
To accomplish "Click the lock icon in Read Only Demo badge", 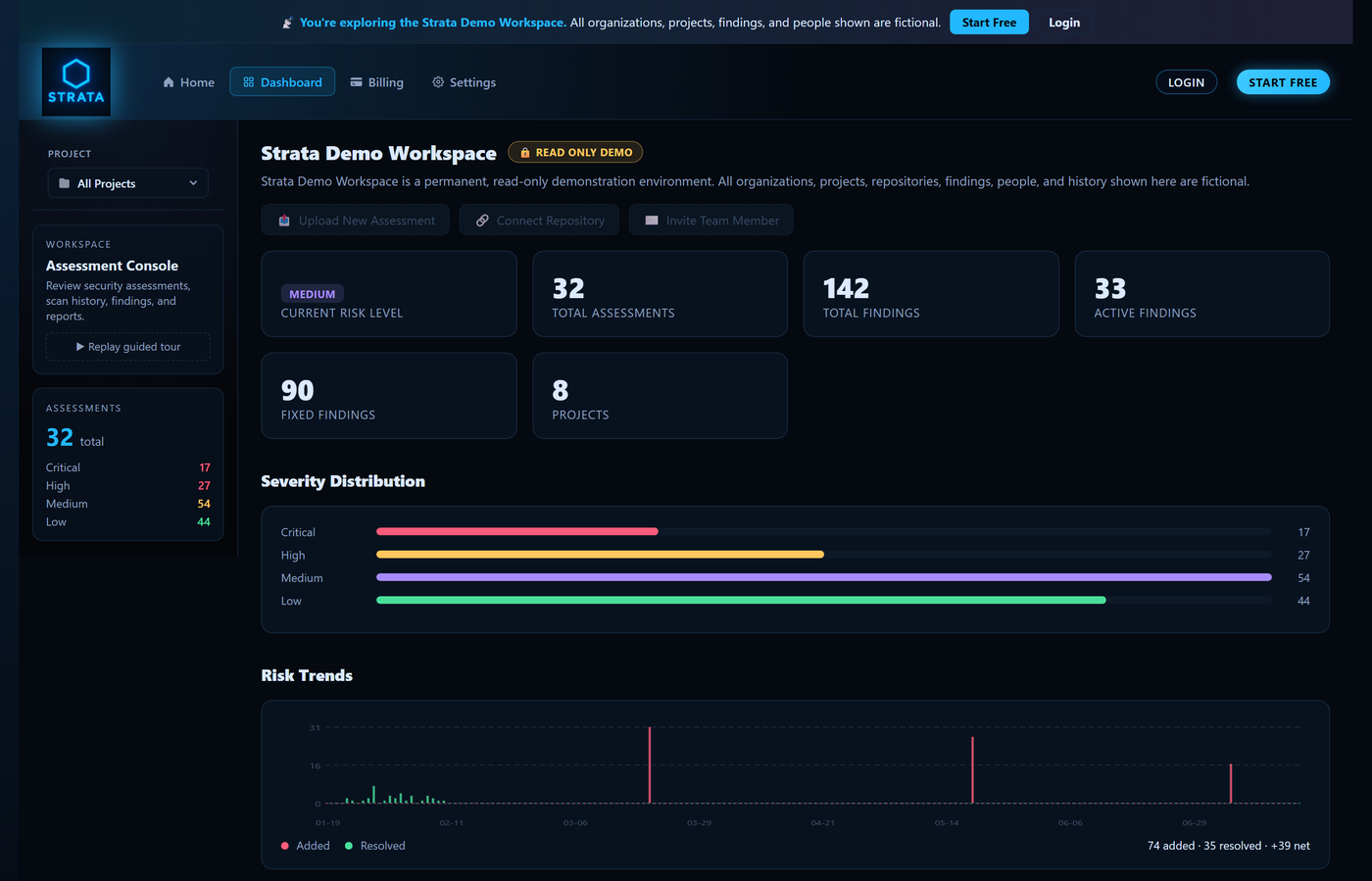I will [x=525, y=153].
